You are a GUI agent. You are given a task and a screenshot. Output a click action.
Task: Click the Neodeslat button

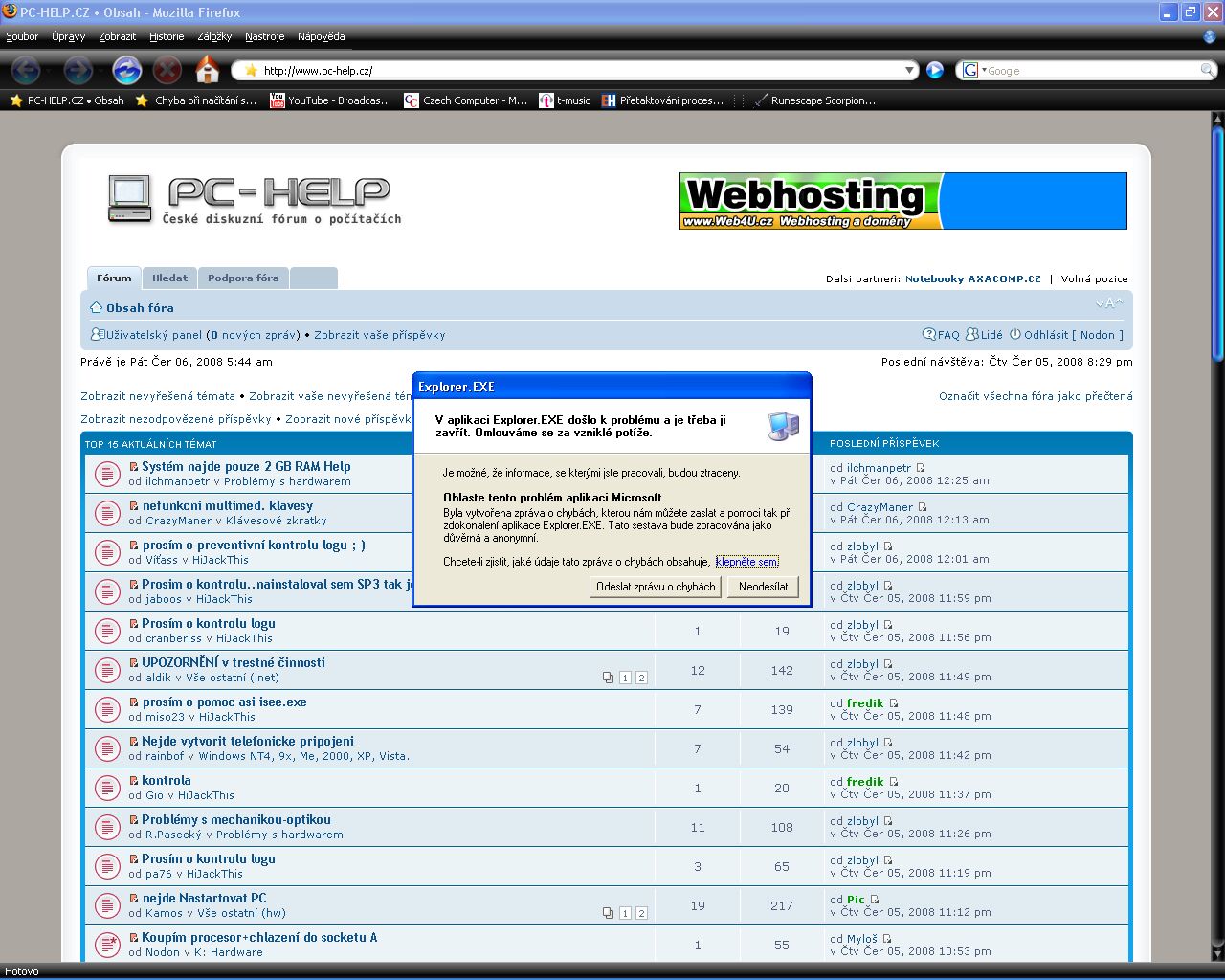764,587
